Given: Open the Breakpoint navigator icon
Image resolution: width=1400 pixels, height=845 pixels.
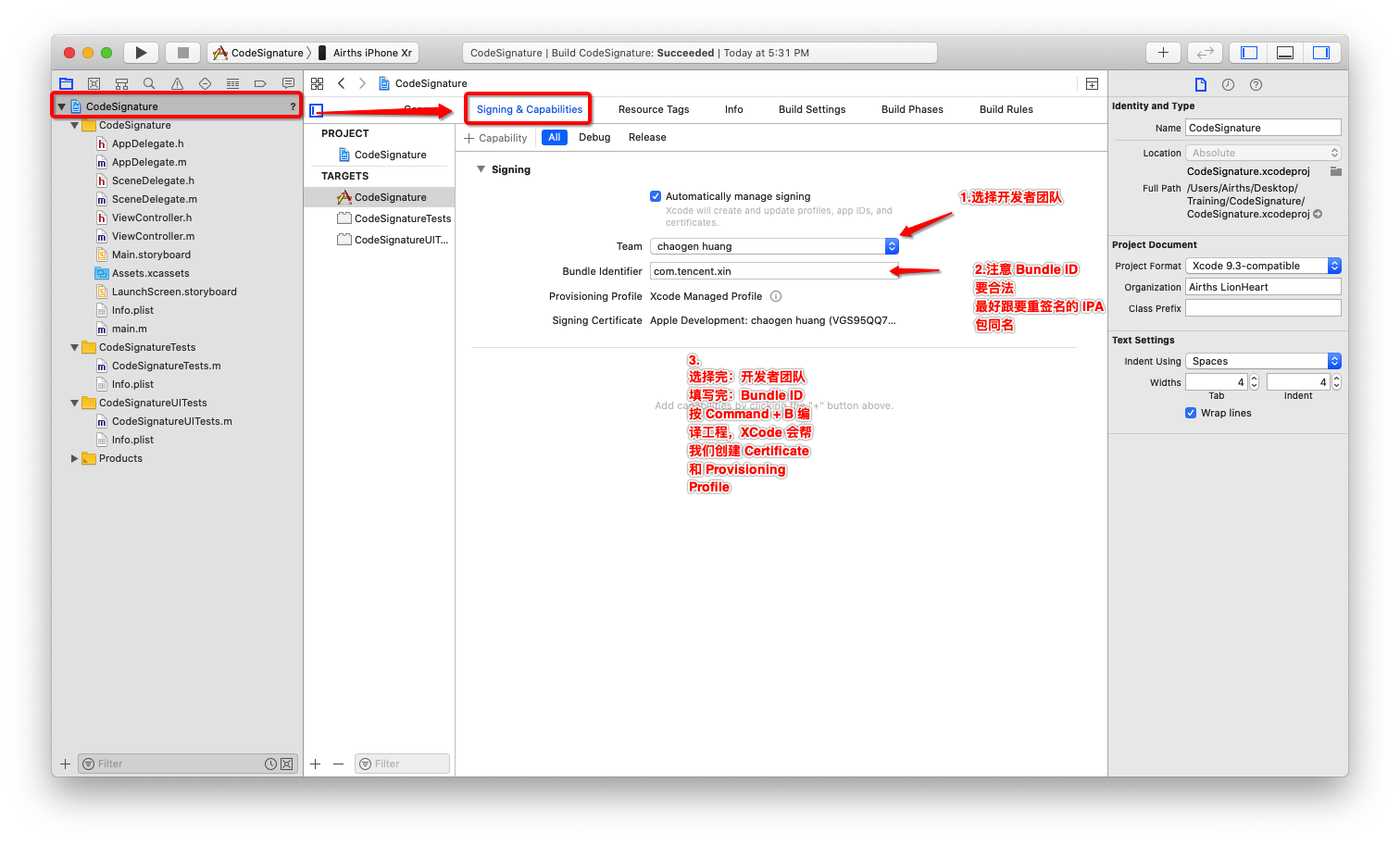Looking at the screenshot, I should pos(260,83).
